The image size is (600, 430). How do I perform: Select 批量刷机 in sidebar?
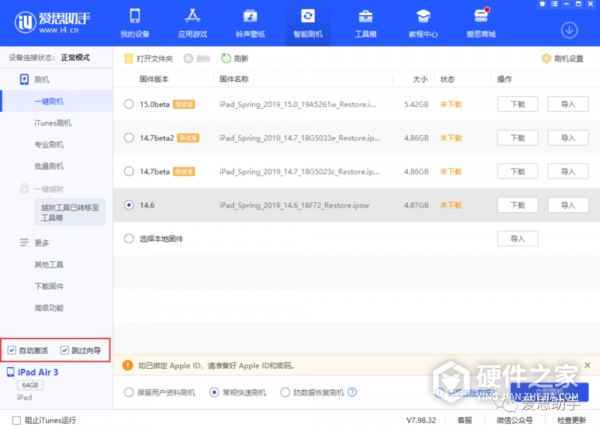click(49, 166)
